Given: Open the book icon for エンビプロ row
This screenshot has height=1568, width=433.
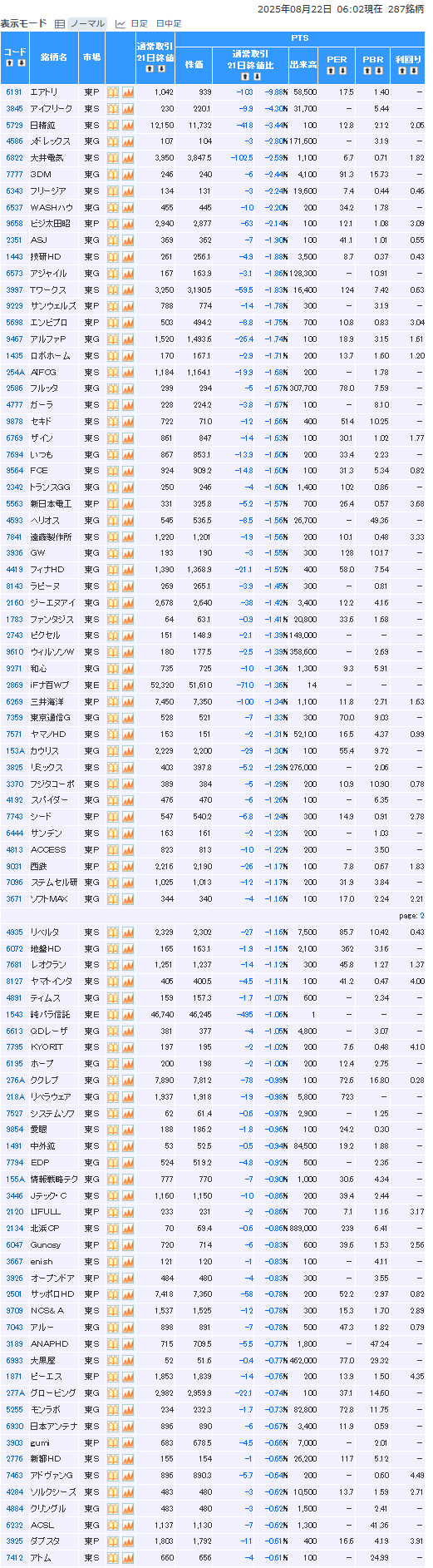Looking at the screenshot, I should click(x=113, y=323).
